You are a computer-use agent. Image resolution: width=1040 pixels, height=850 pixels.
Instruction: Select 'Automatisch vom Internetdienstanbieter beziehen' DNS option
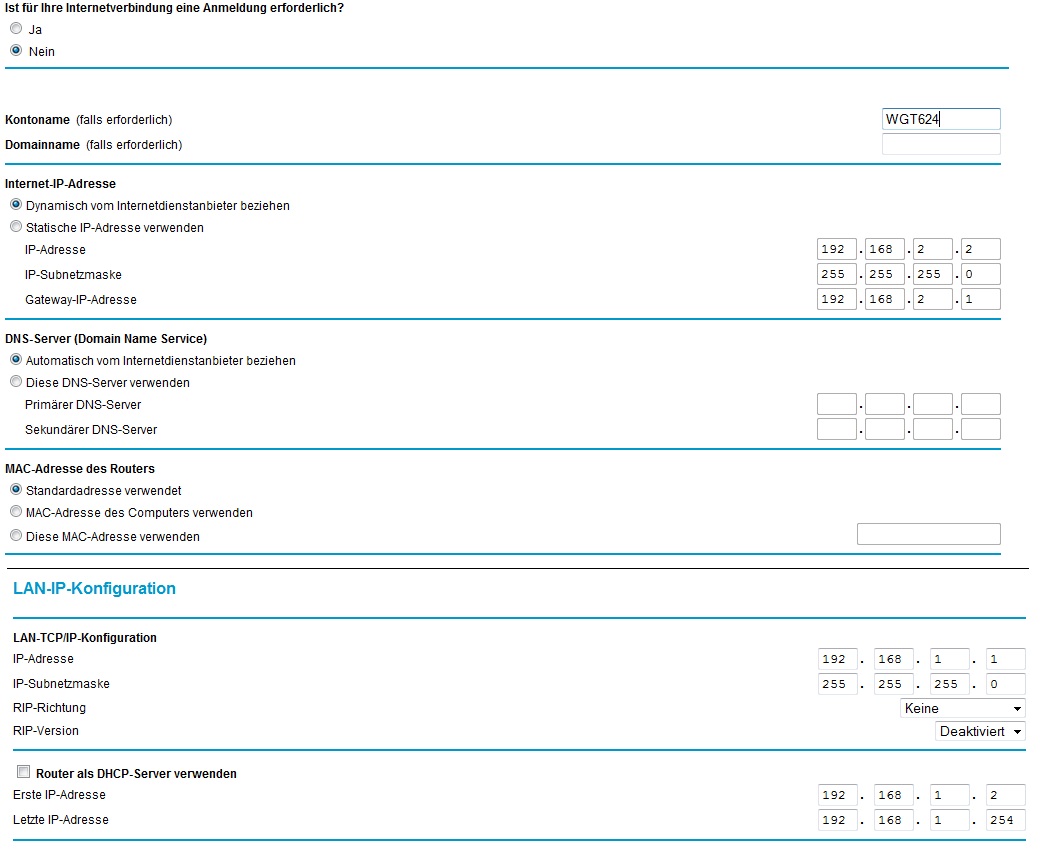[x=16, y=360]
